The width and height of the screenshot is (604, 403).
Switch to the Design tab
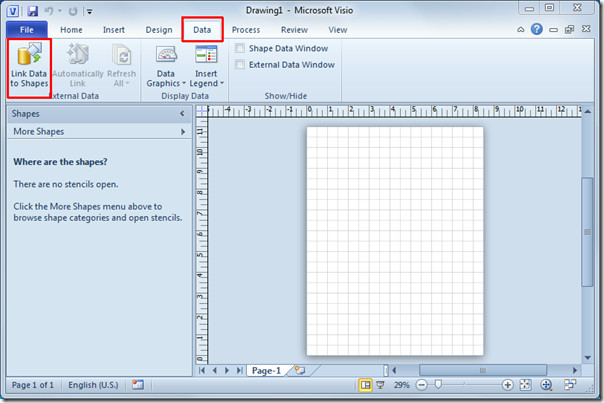click(159, 30)
